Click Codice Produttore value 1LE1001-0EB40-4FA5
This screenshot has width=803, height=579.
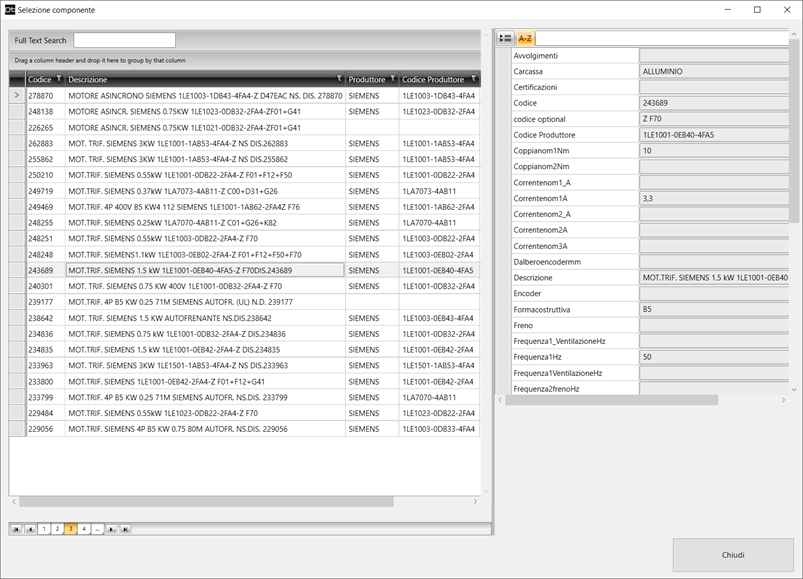pyautogui.click(x=714, y=135)
